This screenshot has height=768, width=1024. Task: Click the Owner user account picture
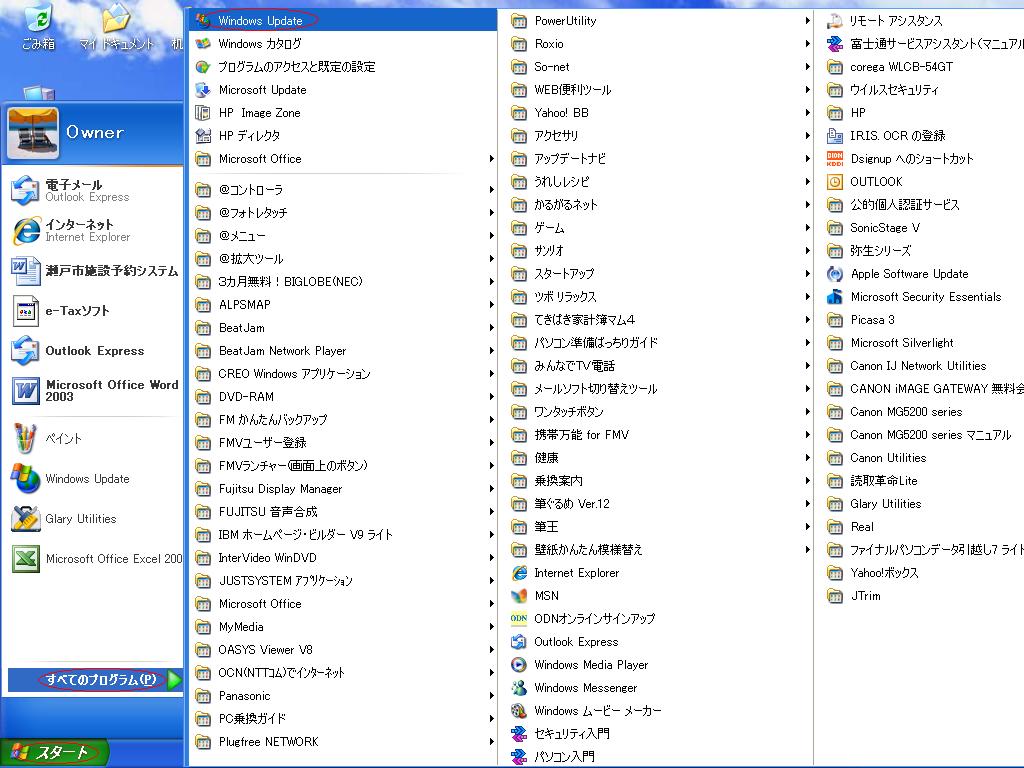tap(32, 133)
